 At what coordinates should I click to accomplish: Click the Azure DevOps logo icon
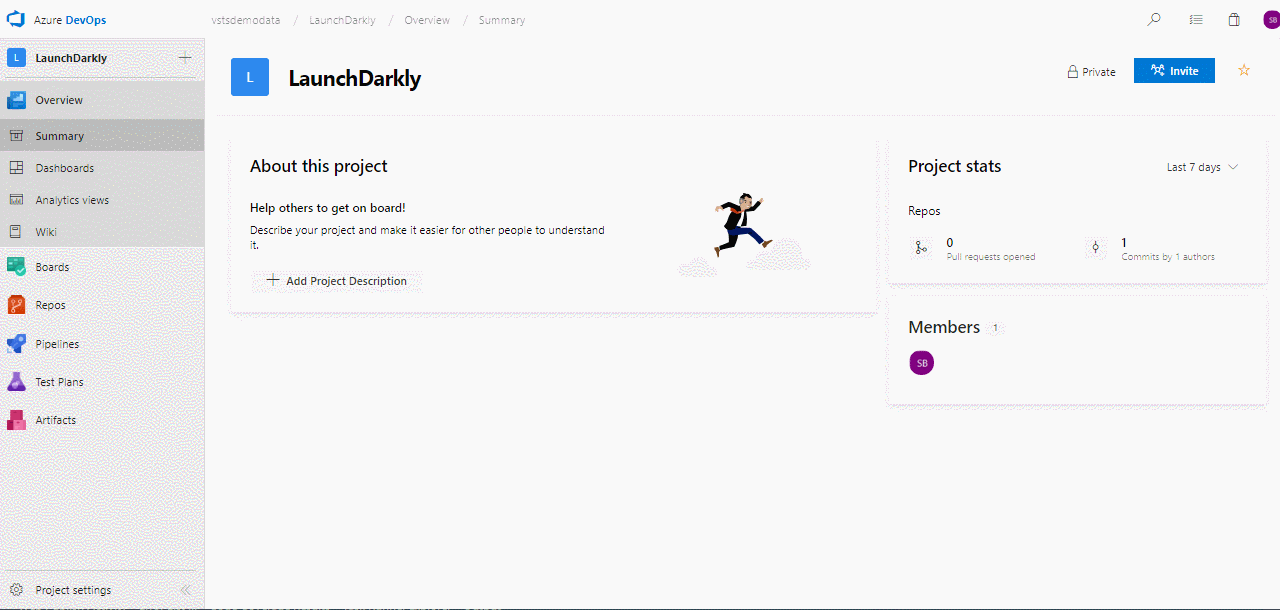[x=15, y=20]
